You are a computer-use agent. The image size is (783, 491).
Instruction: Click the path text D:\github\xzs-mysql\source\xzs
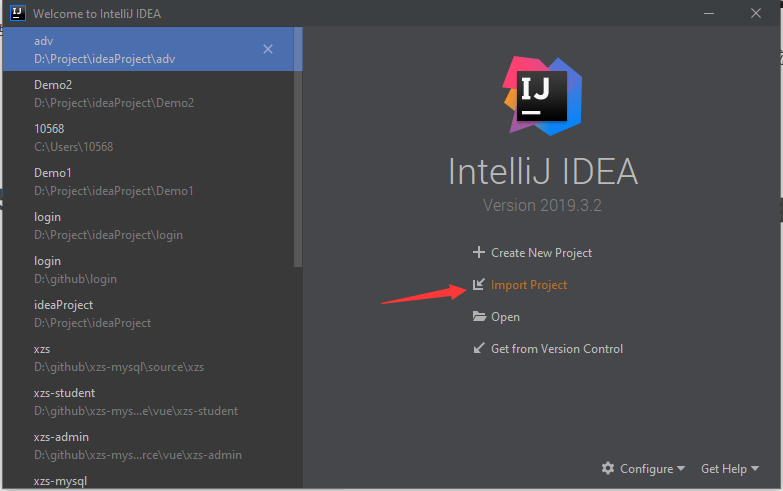pyautogui.click(x=119, y=367)
